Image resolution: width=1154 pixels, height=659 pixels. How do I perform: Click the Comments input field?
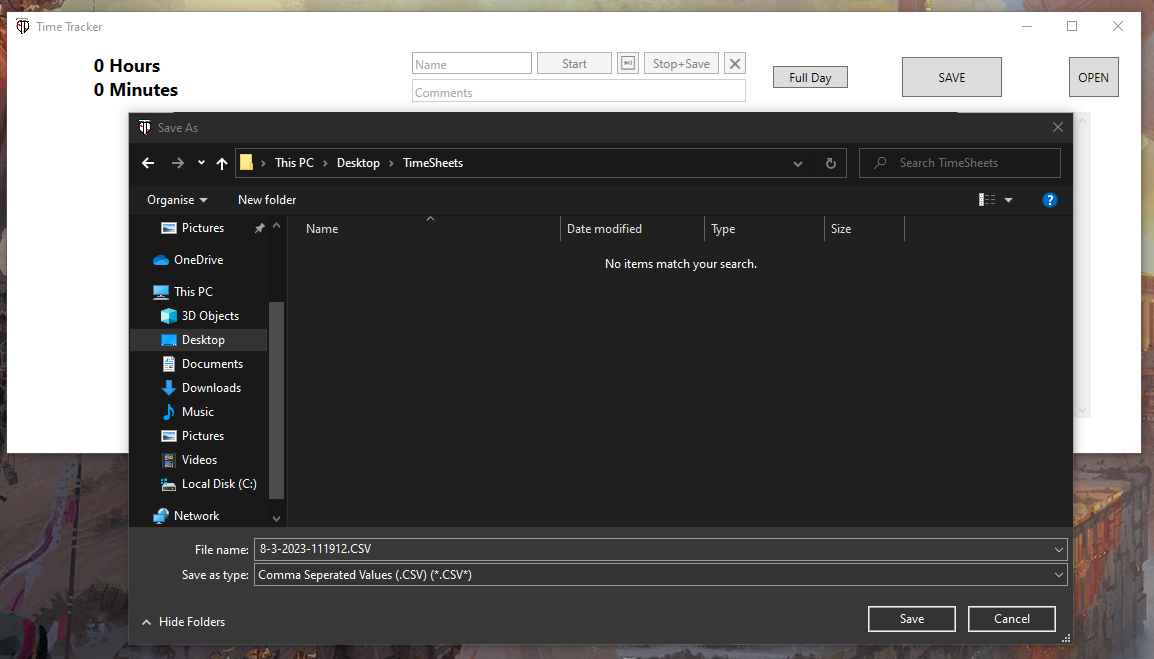[x=578, y=91]
